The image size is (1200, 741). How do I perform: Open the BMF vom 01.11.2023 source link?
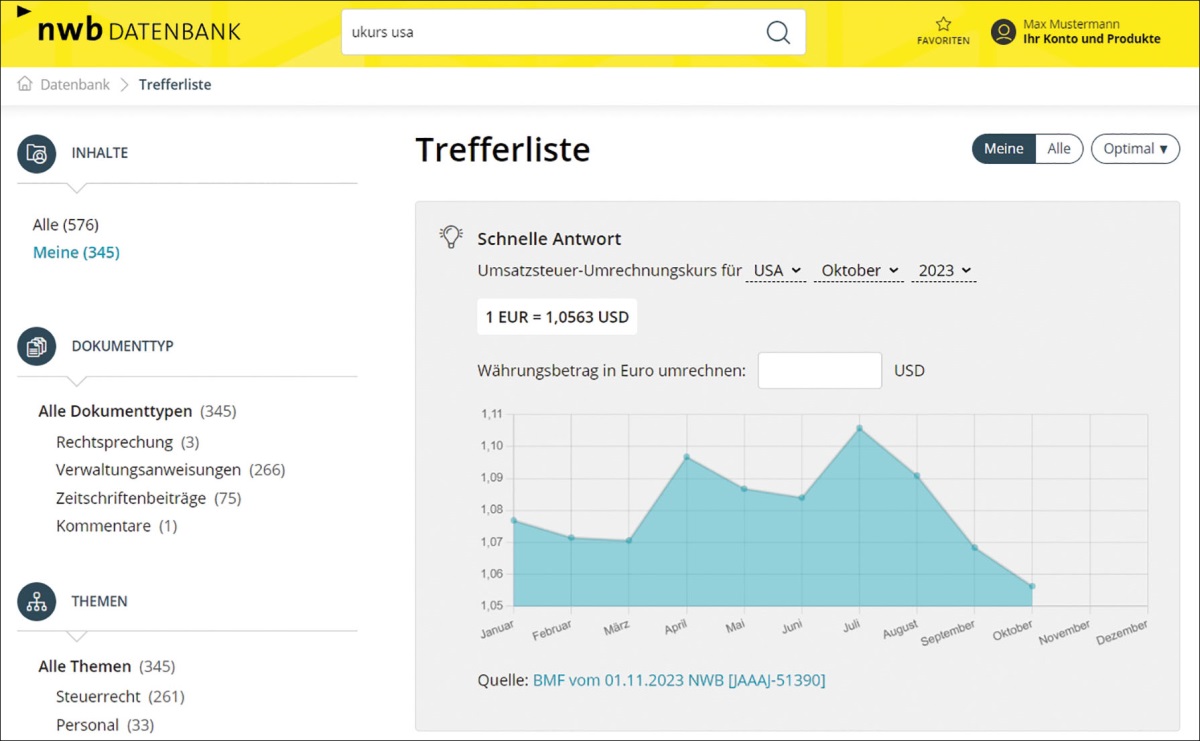(x=678, y=680)
